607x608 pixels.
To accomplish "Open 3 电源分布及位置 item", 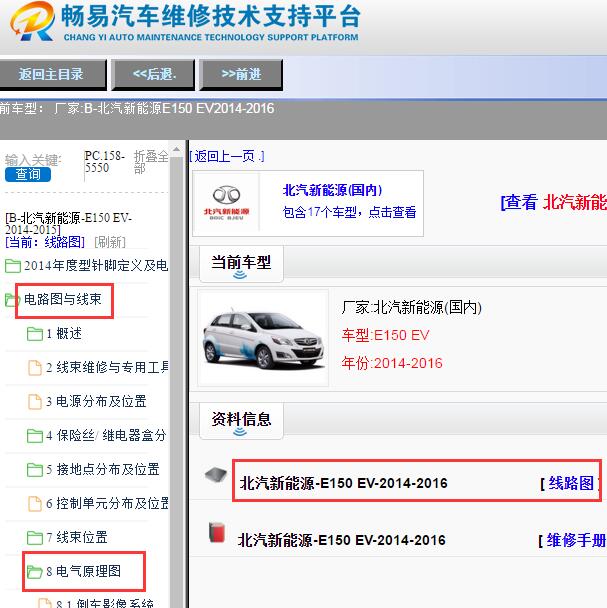I will tap(96, 401).
